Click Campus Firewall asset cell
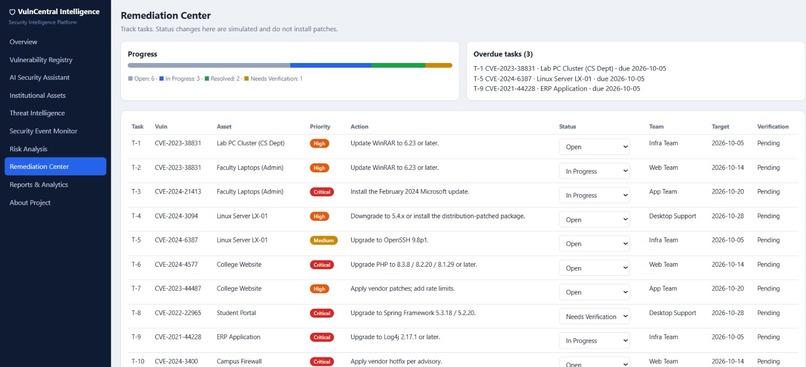Viewport: 806px width, 367px height. click(x=239, y=361)
